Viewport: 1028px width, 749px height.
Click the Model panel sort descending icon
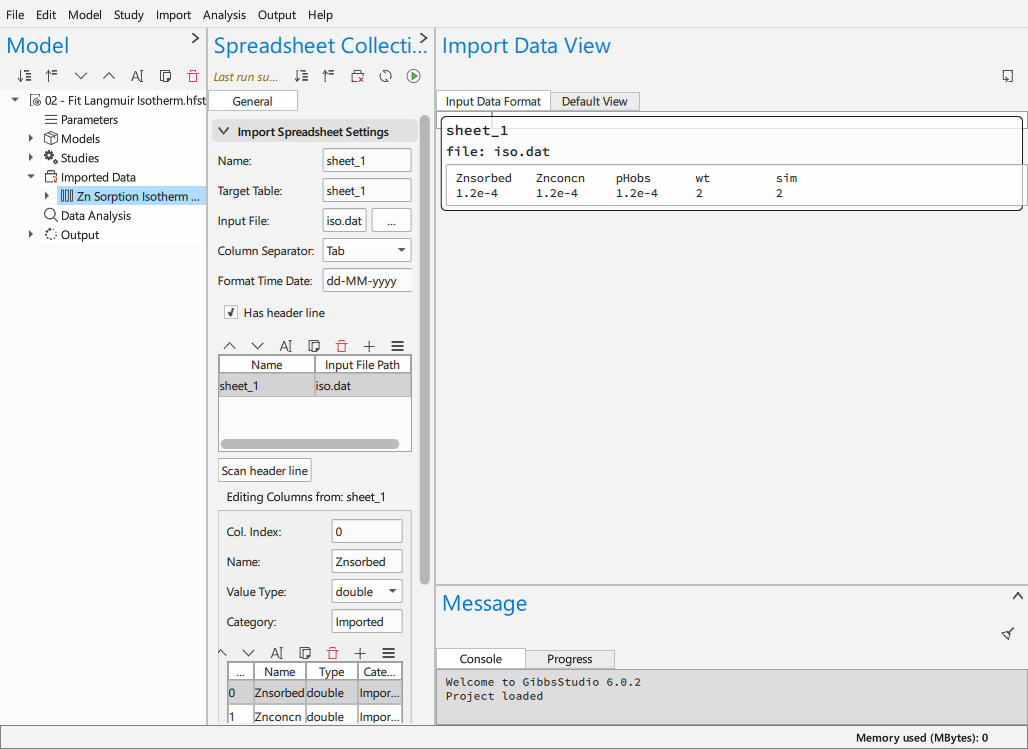coord(24,76)
